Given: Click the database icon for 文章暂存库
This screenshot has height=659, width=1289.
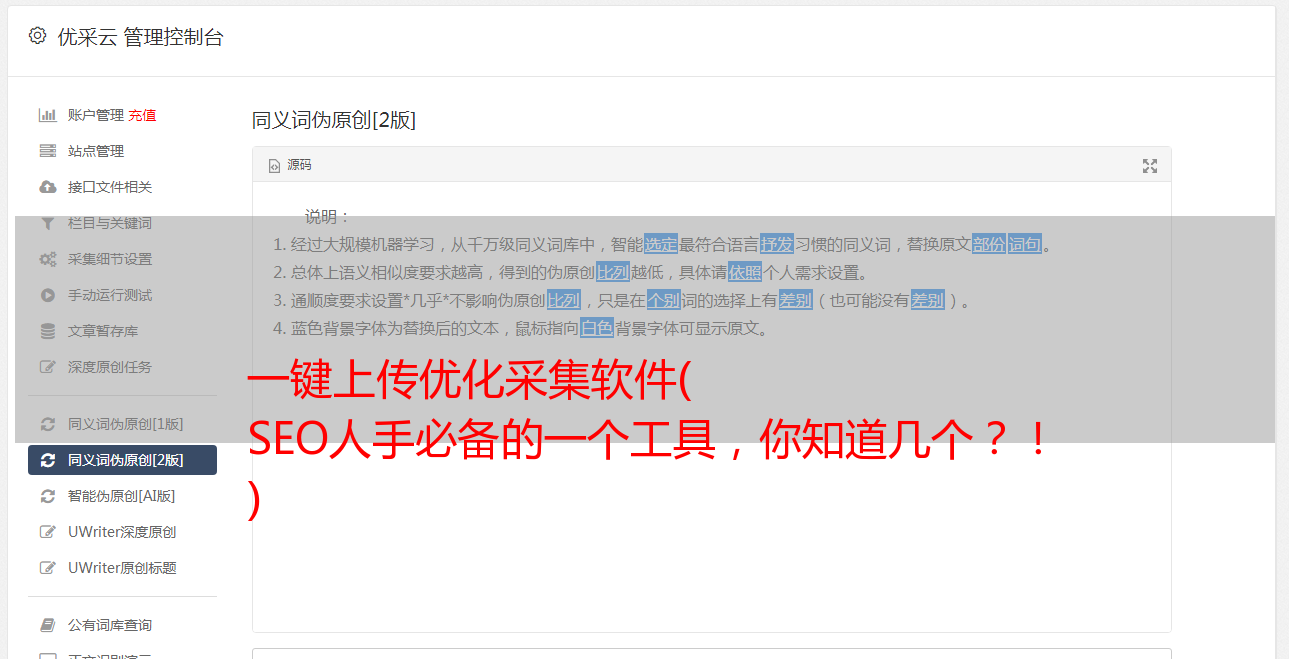Looking at the screenshot, I should coord(47,331).
